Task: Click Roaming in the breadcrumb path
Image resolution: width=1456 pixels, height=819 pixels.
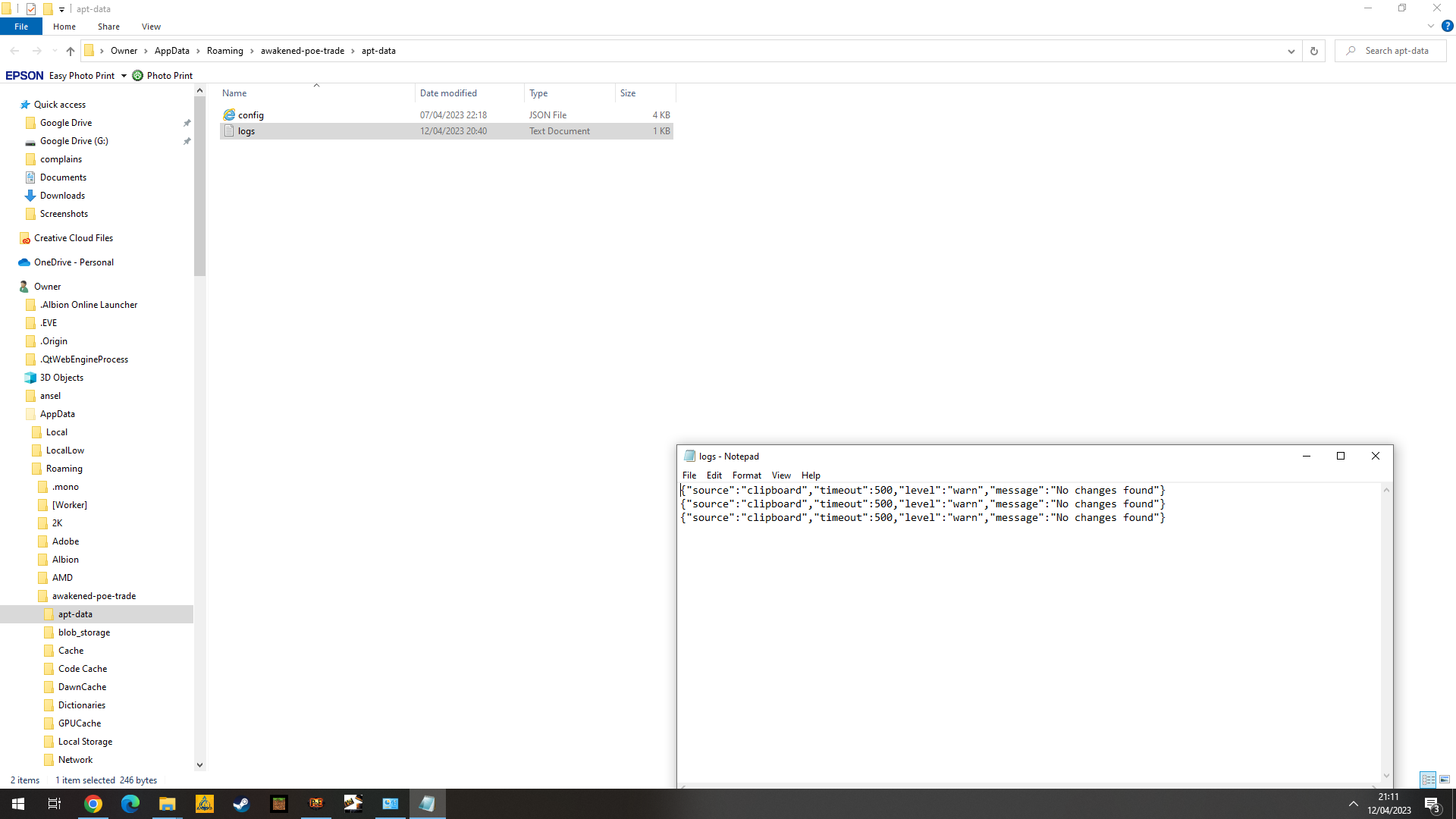Action: (x=224, y=51)
